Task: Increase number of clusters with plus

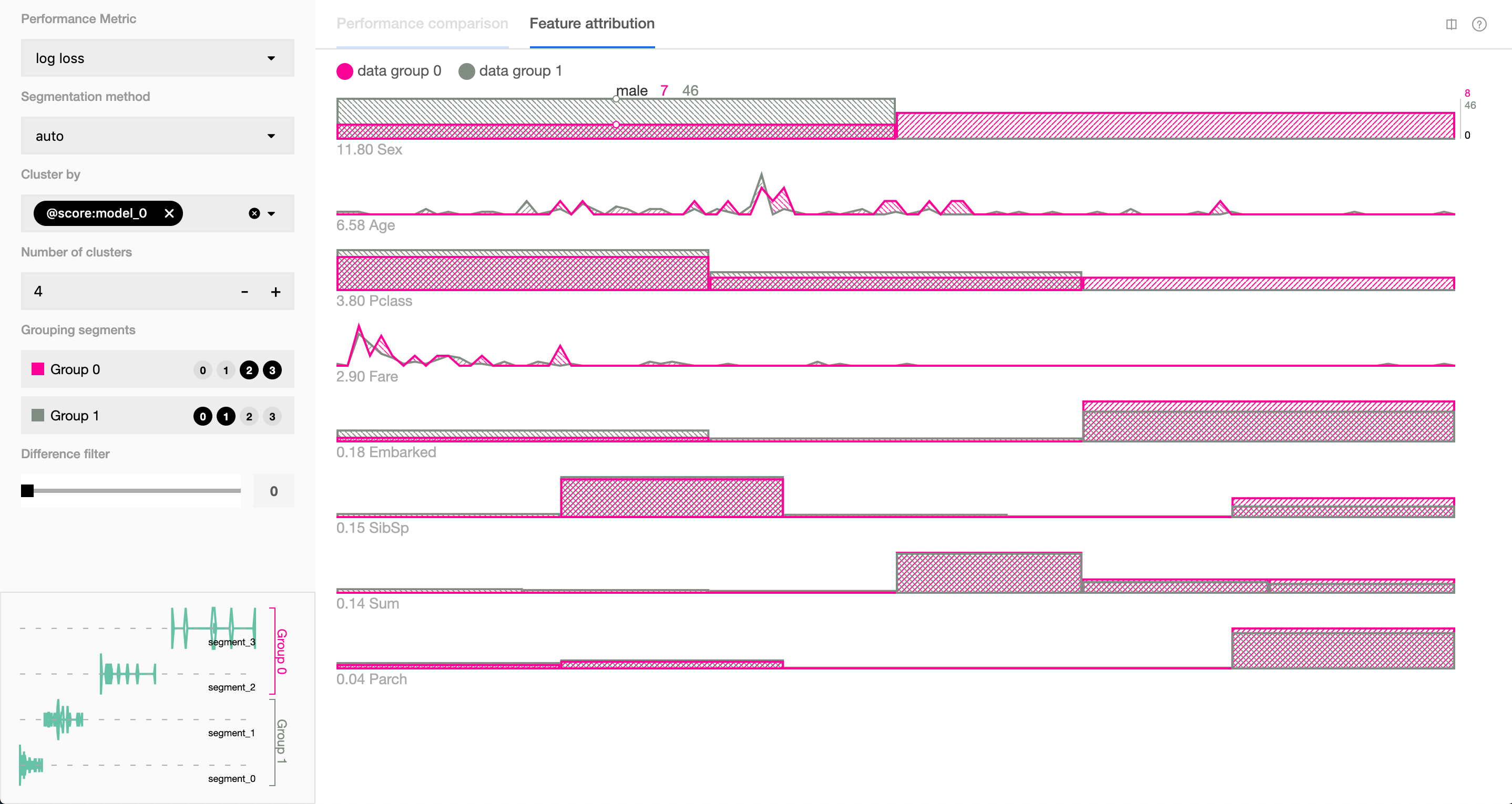Action: point(275,292)
